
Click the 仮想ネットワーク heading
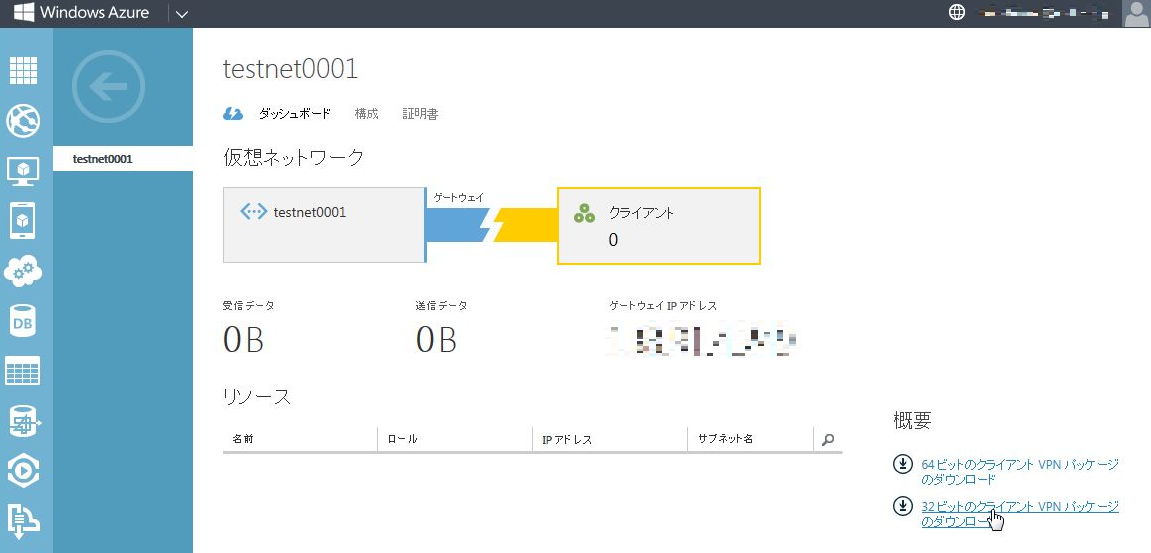(294, 157)
